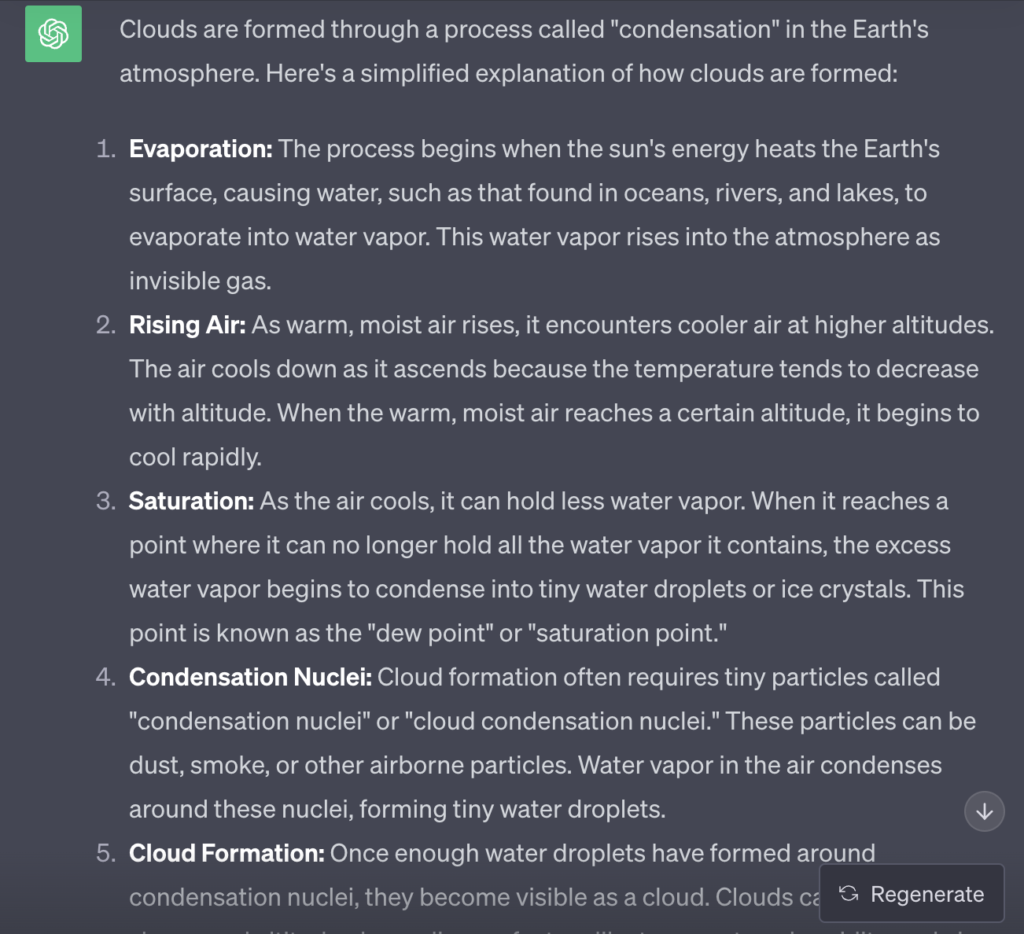Screen dimensions: 1024x934
Task: Click the Regenerate button
Action: [x=910, y=894]
